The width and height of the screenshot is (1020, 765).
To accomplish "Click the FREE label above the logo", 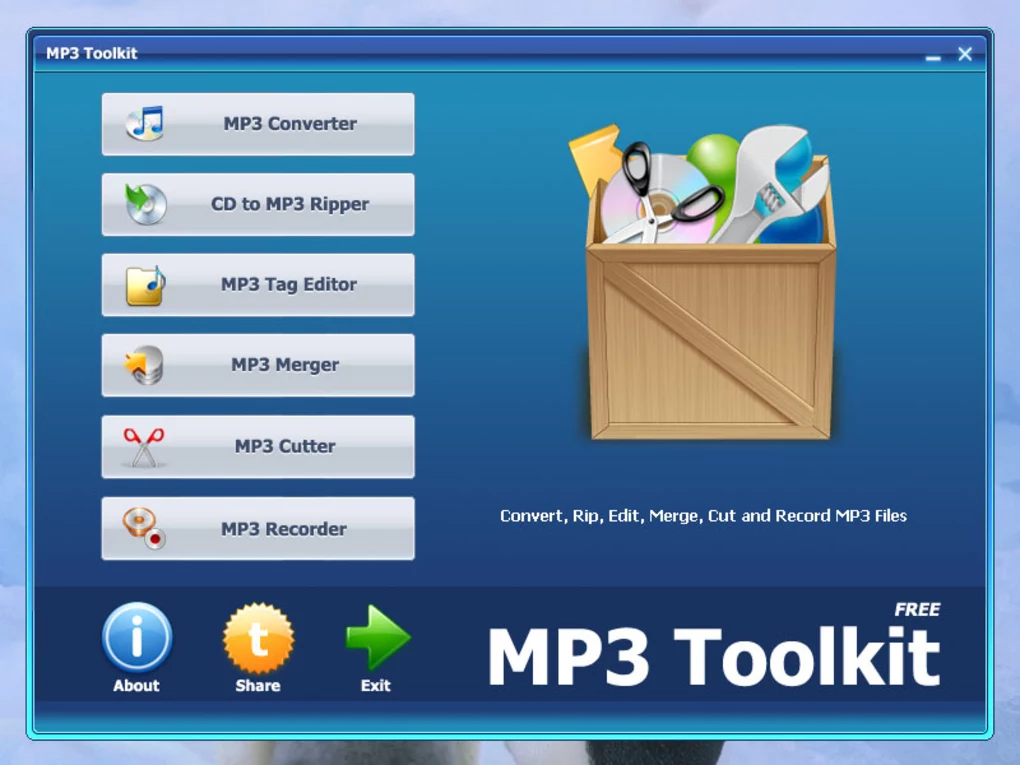I will pos(916,609).
